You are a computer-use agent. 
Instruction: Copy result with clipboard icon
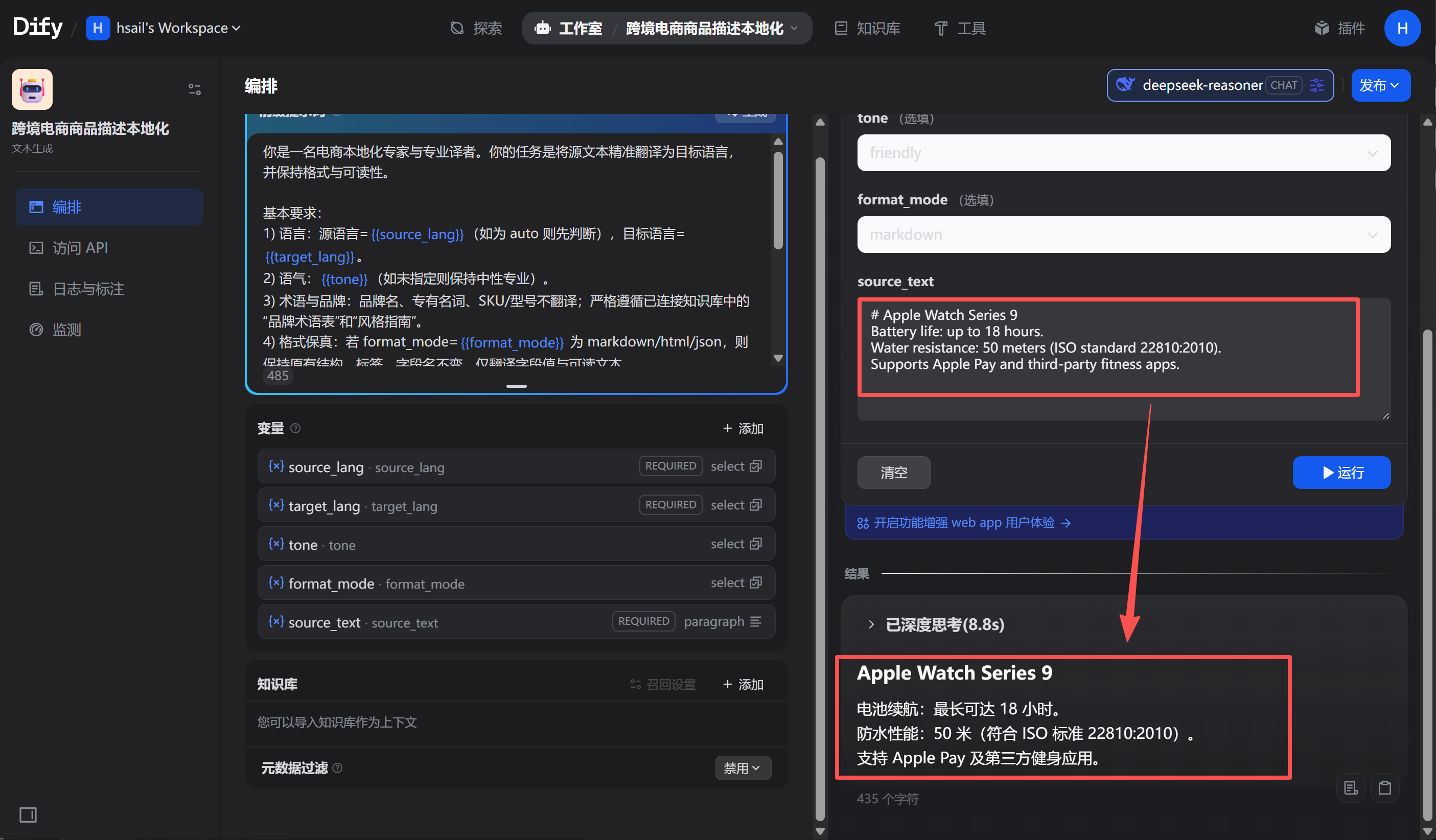pos(1385,788)
